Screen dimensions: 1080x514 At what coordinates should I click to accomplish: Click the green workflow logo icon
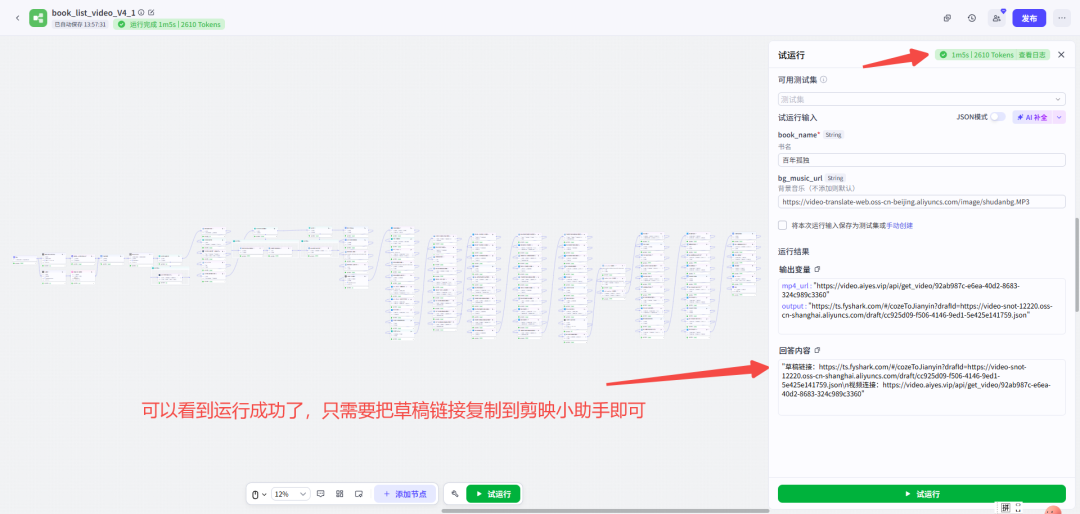(38, 18)
